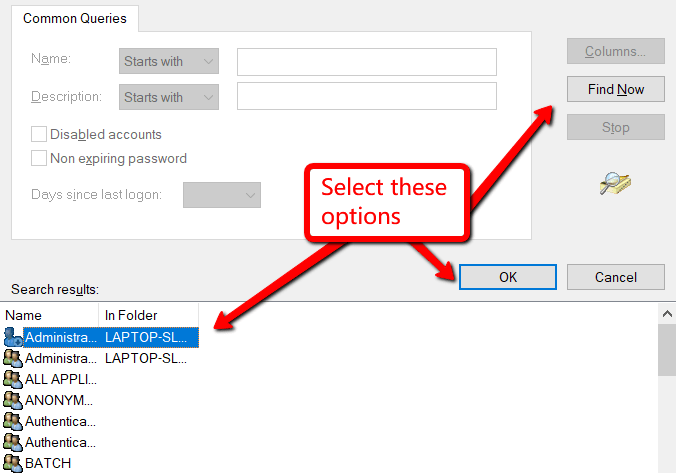Screen dimensions: 676x473
Task: Switch to the Common Queries tab
Action: click(x=75, y=18)
